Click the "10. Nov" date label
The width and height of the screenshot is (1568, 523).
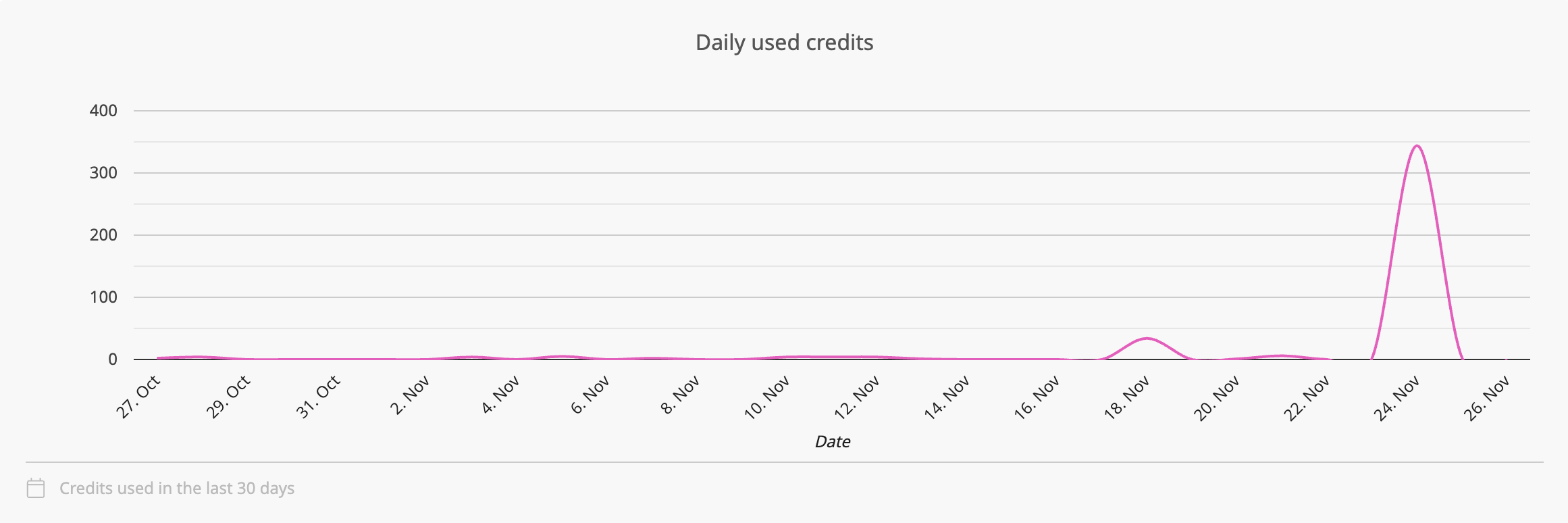tap(767, 399)
